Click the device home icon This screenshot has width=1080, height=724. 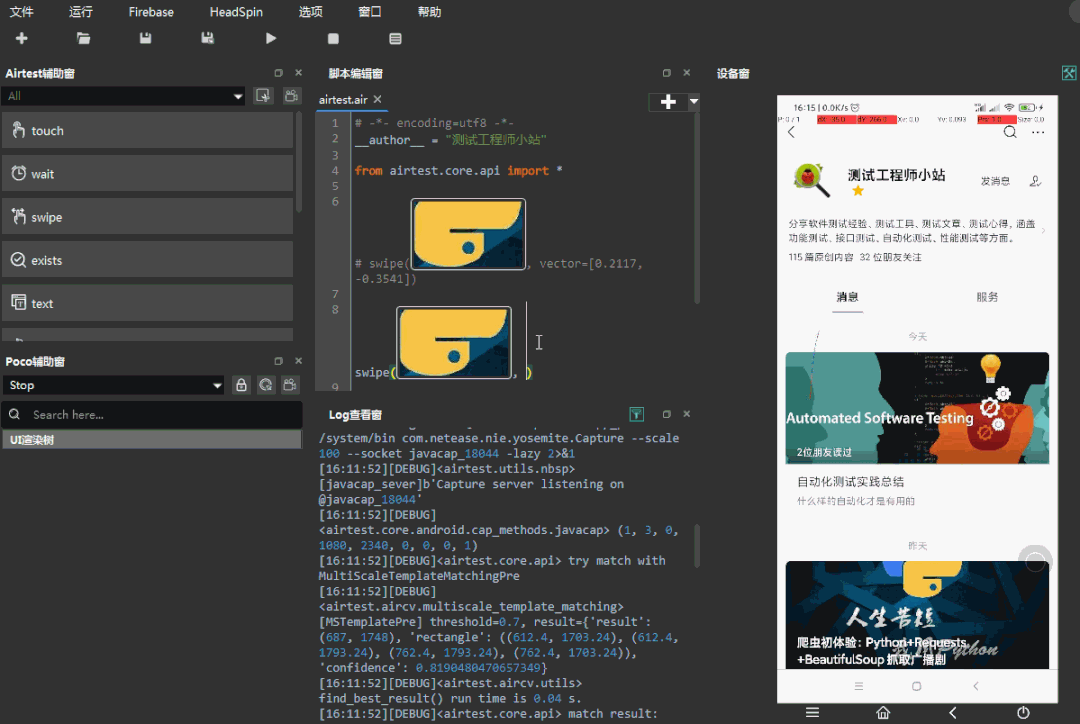pyautogui.click(x=883, y=712)
